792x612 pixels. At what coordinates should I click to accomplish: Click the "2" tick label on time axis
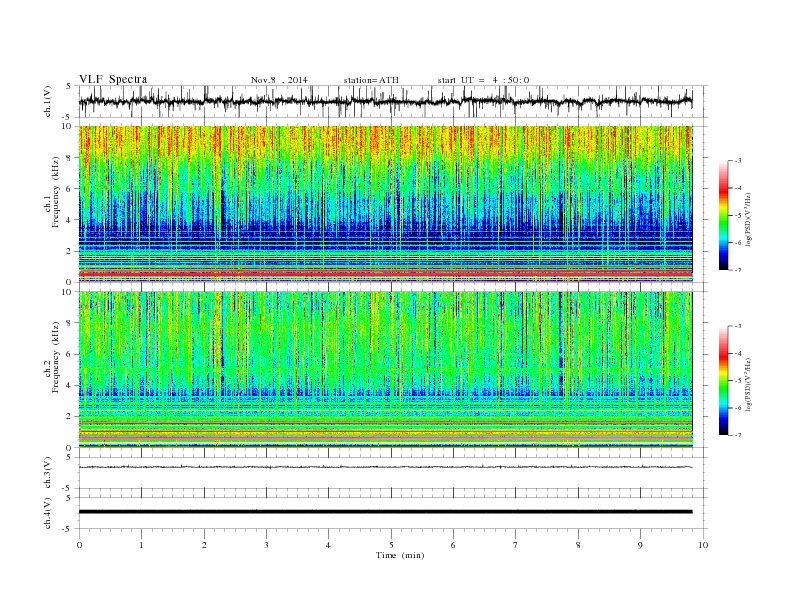204,545
